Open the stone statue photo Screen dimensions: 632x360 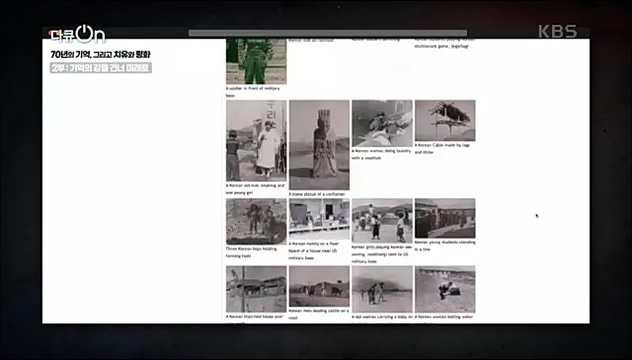tap(319, 145)
